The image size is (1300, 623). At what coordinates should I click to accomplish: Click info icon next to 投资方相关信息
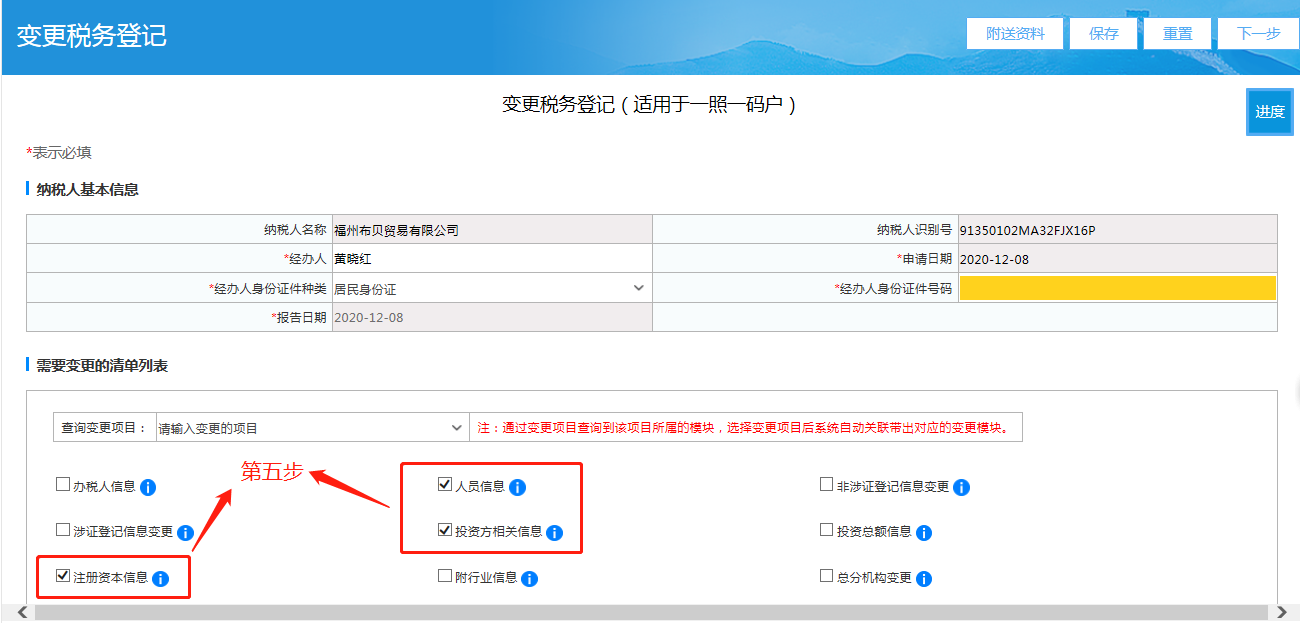pos(554,533)
